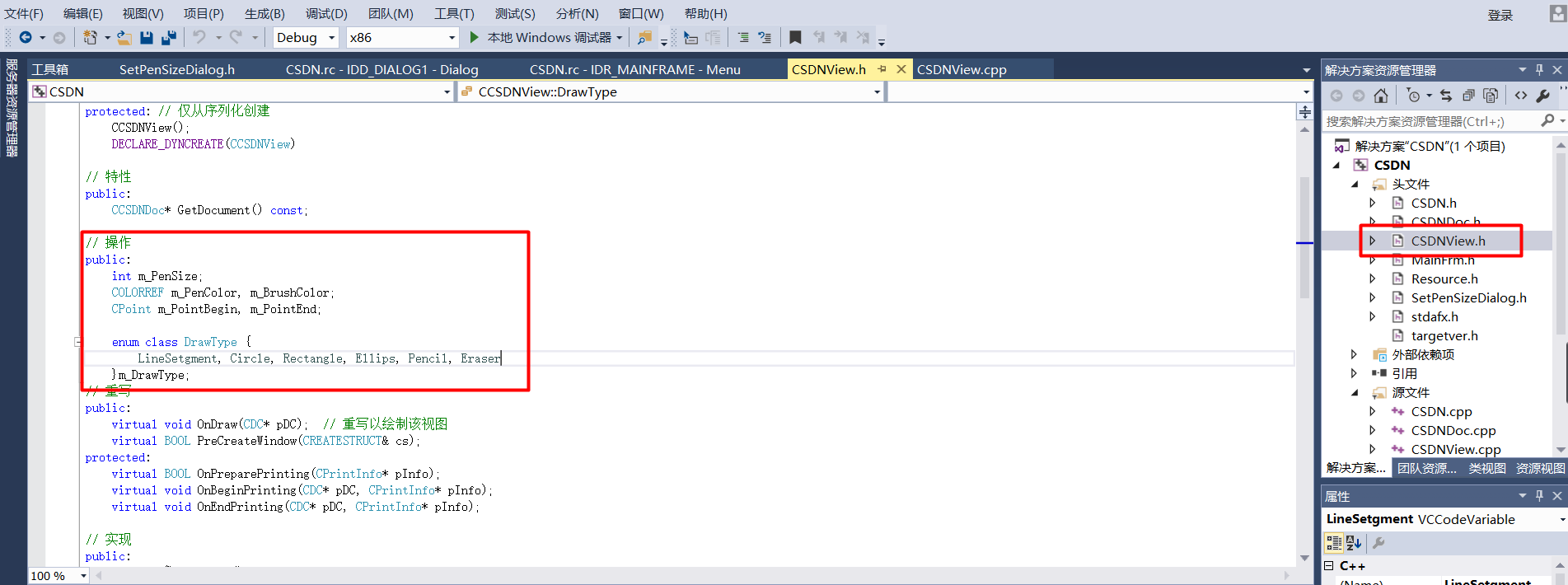
Task: Click the Solution Explorer search magnifier icon
Action: point(1547,120)
